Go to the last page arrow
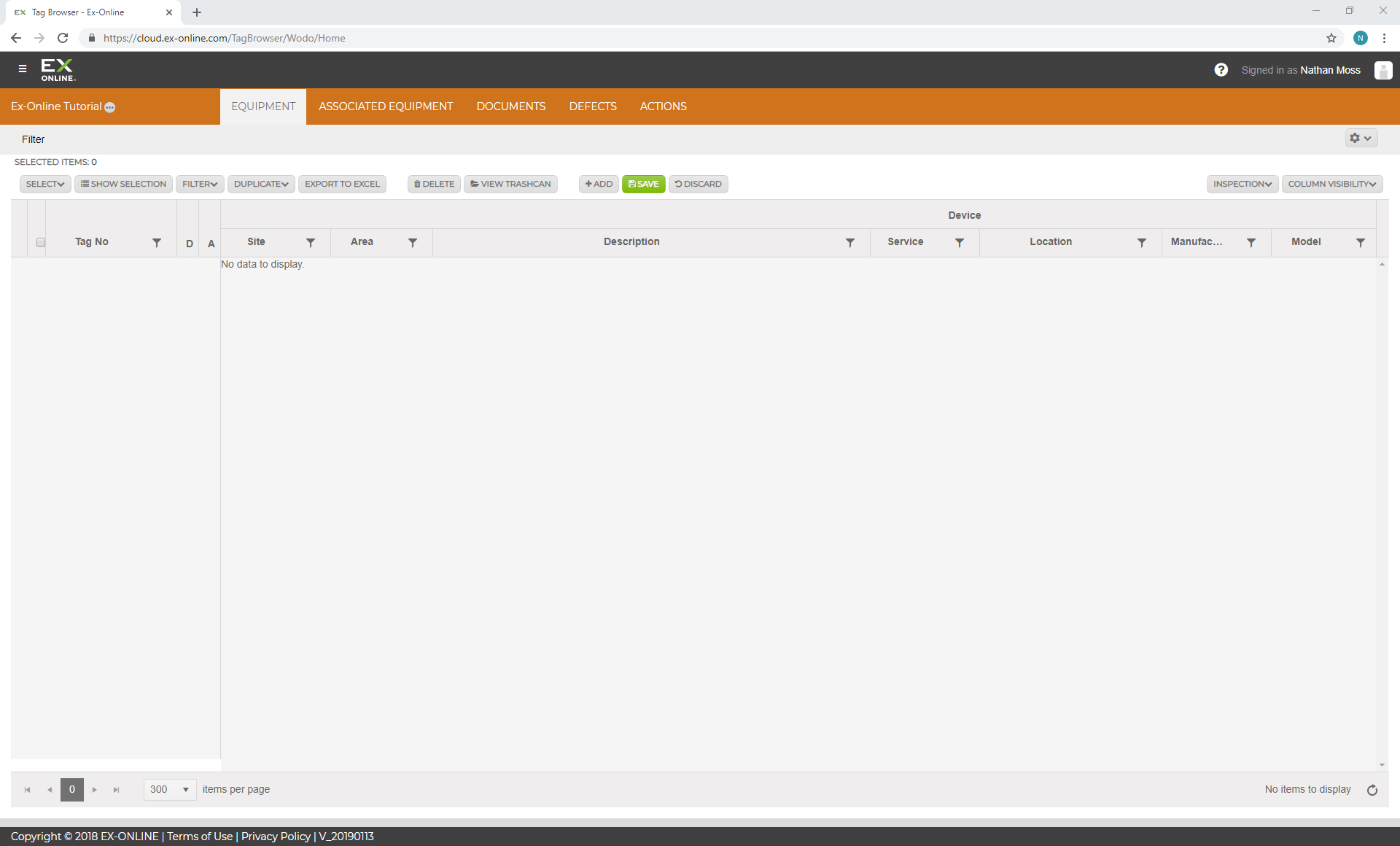The image size is (1400, 846). click(x=116, y=790)
